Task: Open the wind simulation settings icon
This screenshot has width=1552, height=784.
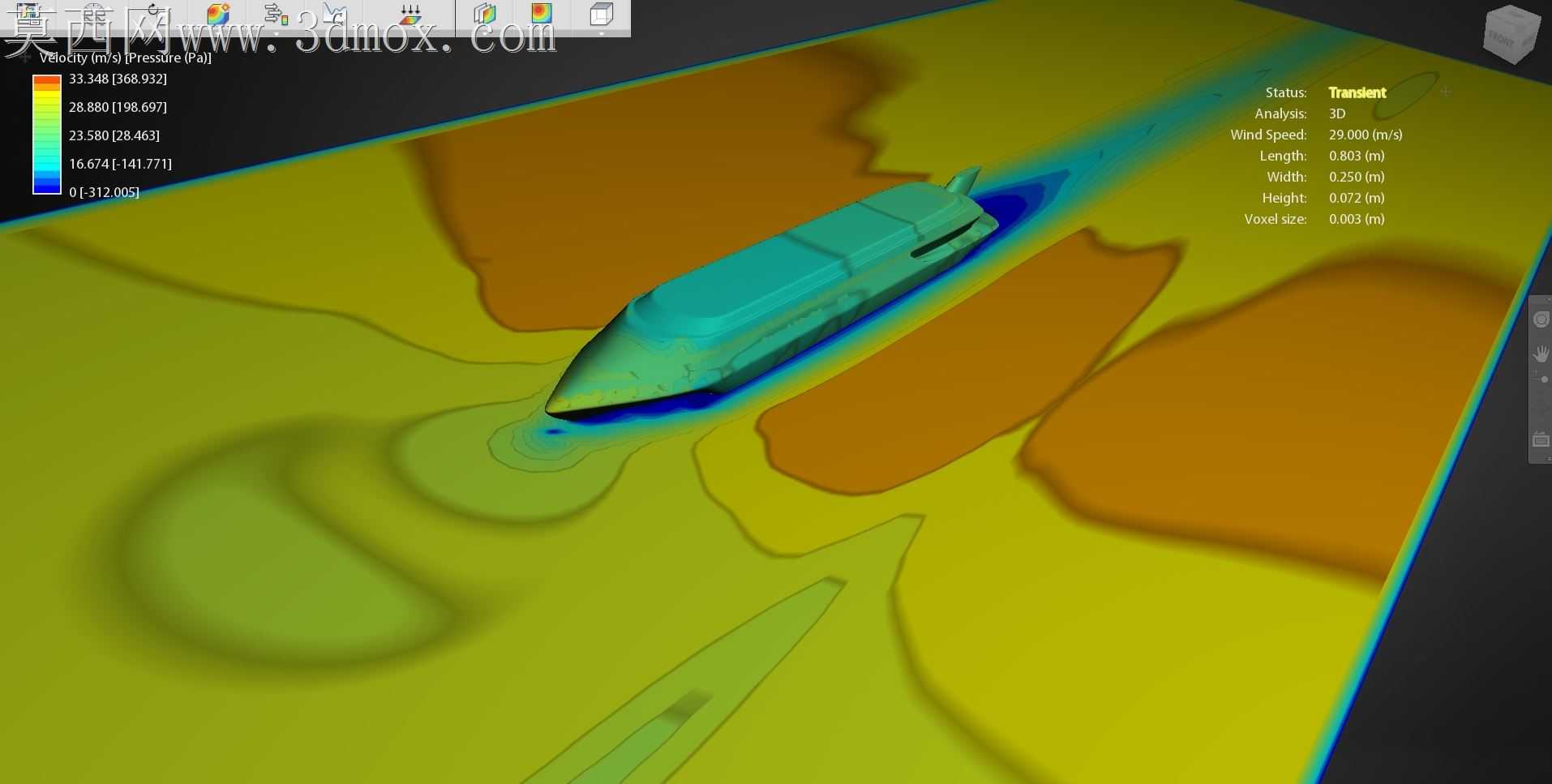Action: pos(411,15)
